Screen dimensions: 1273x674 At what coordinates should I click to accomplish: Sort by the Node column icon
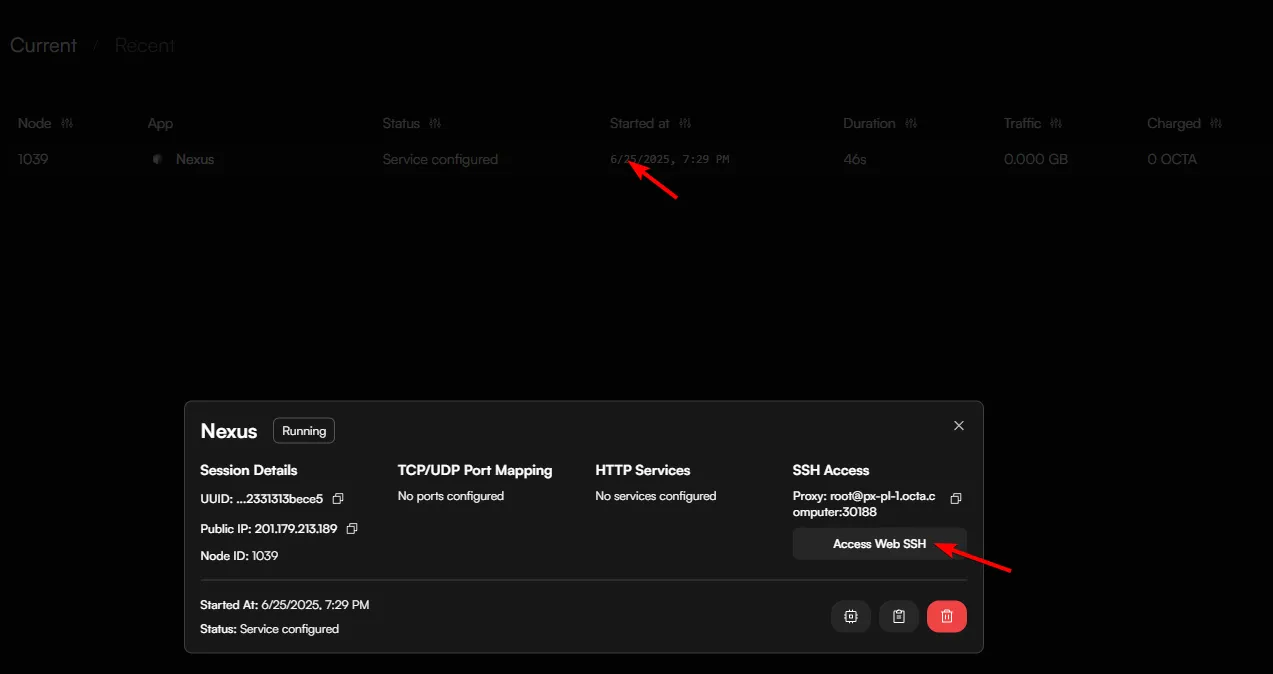[67, 123]
